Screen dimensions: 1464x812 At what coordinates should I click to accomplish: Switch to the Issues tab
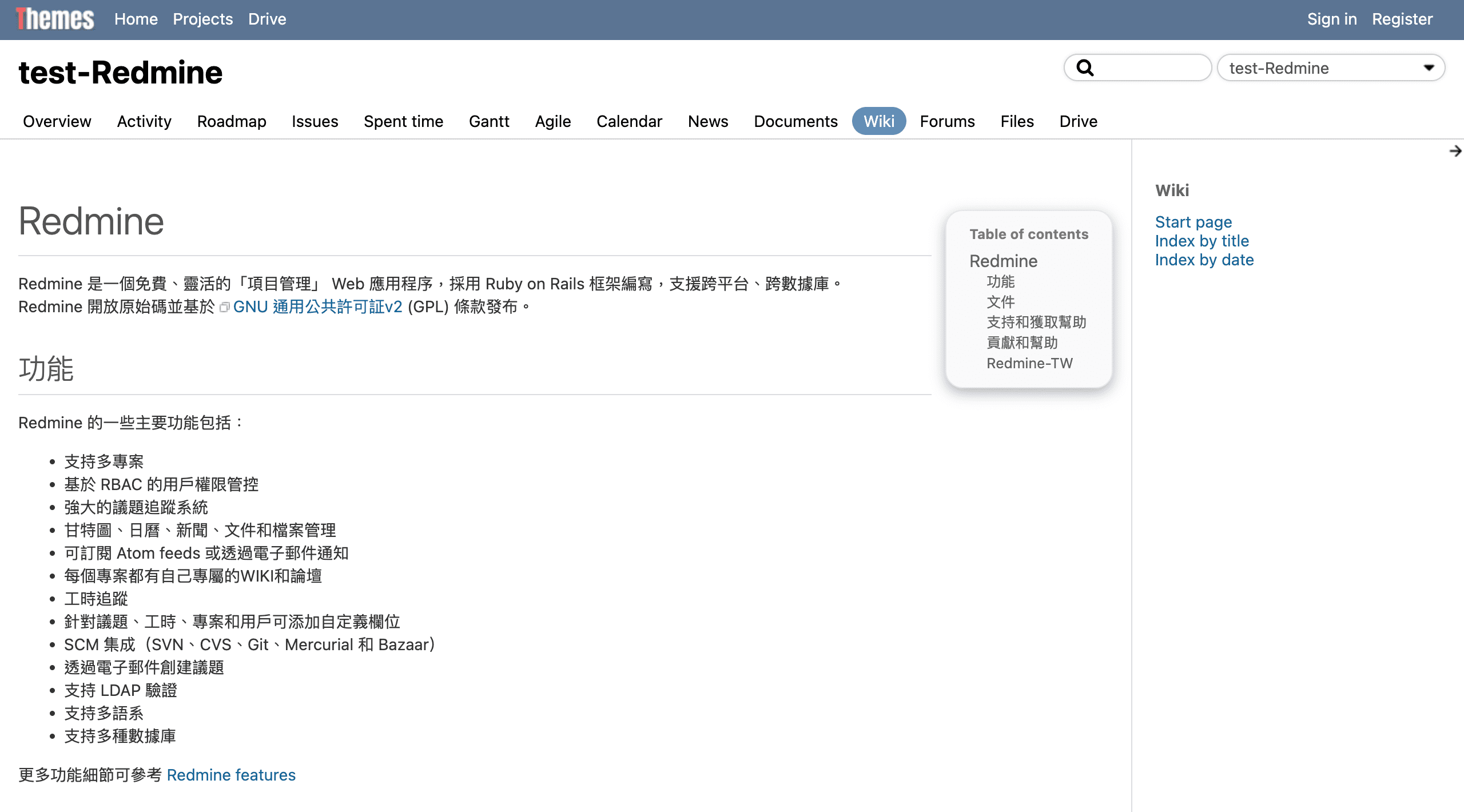(x=315, y=121)
